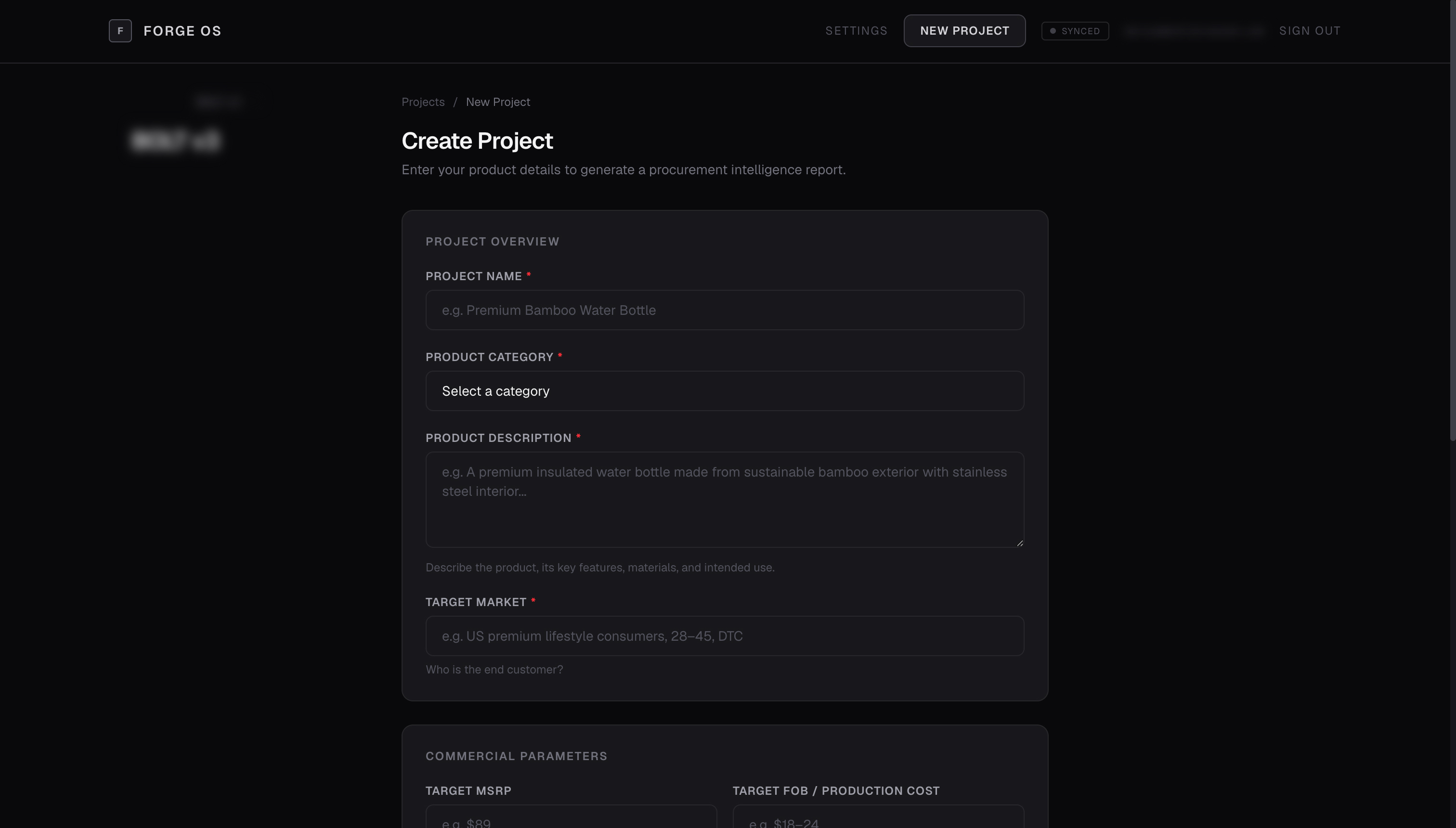
Task: Click the 'Who is the end customer?' hint
Action: [x=494, y=669]
